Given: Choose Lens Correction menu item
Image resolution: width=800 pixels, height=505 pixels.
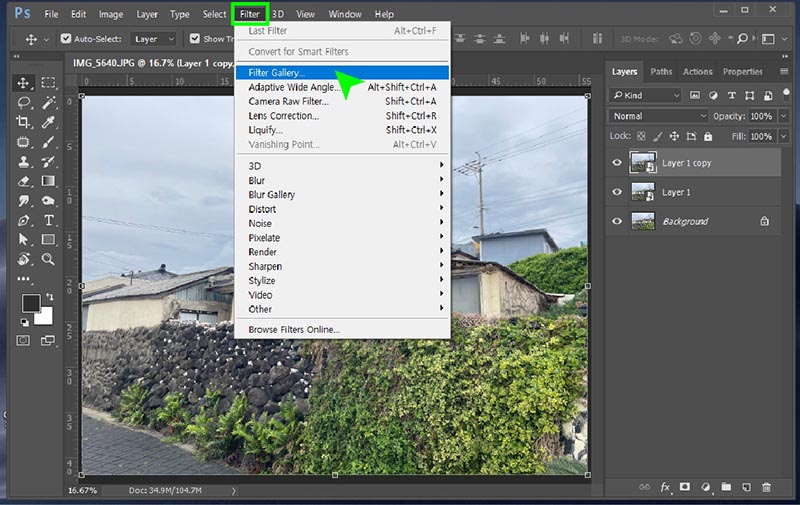Looking at the screenshot, I should pos(342,115).
